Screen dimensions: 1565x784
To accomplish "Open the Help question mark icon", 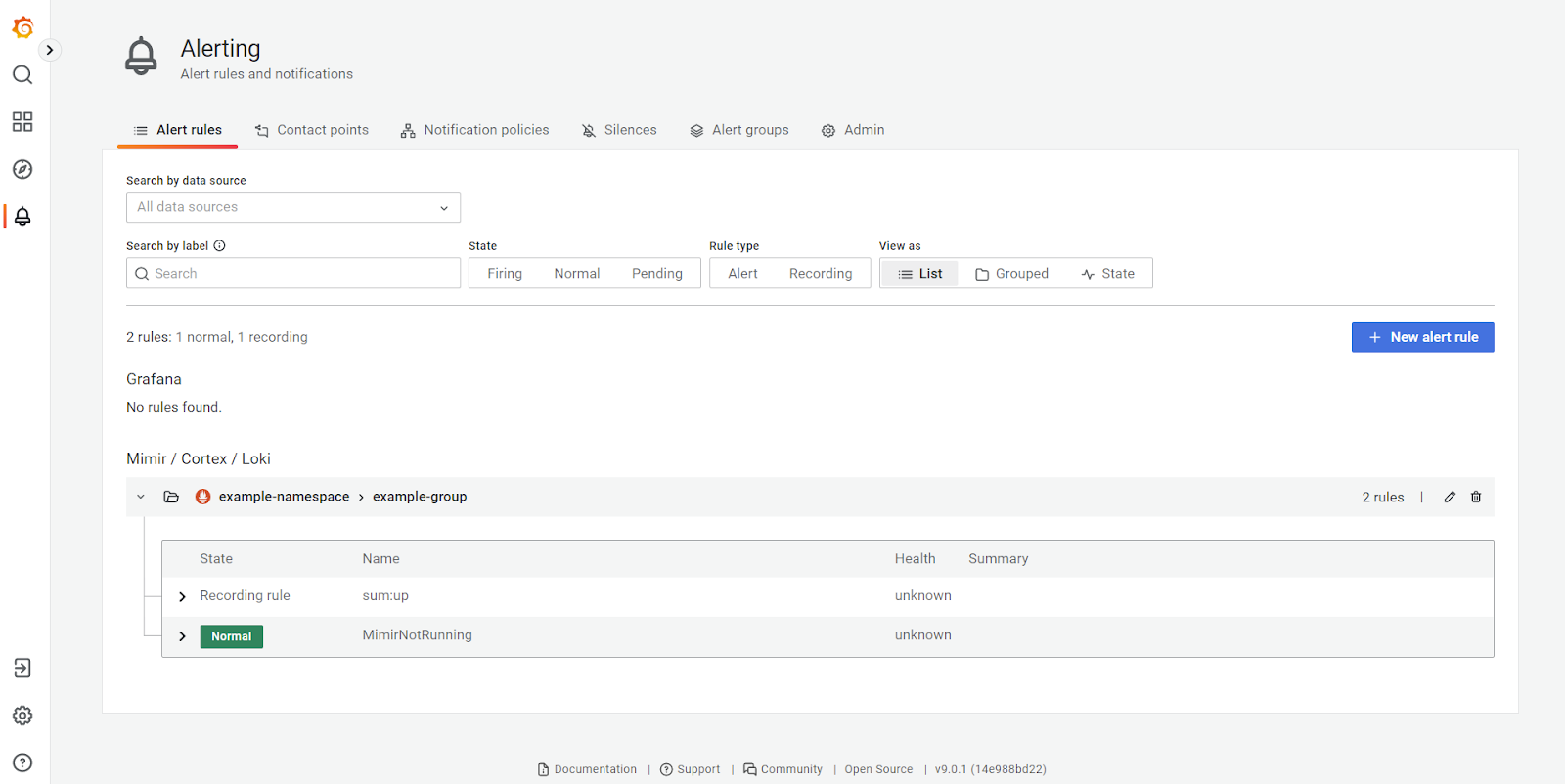I will click(x=22, y=762).
